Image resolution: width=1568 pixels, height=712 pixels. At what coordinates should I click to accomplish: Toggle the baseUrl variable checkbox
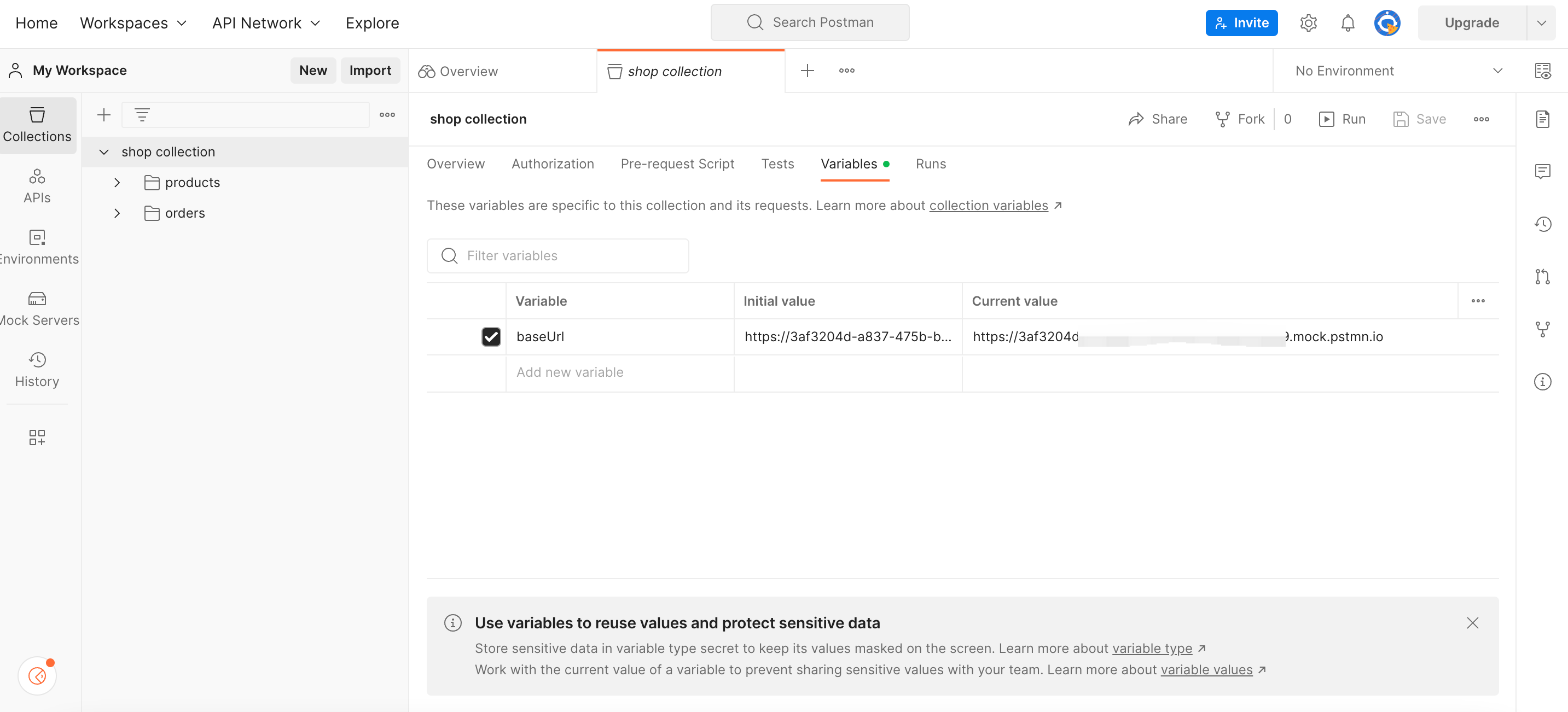(x=491, y=335)
